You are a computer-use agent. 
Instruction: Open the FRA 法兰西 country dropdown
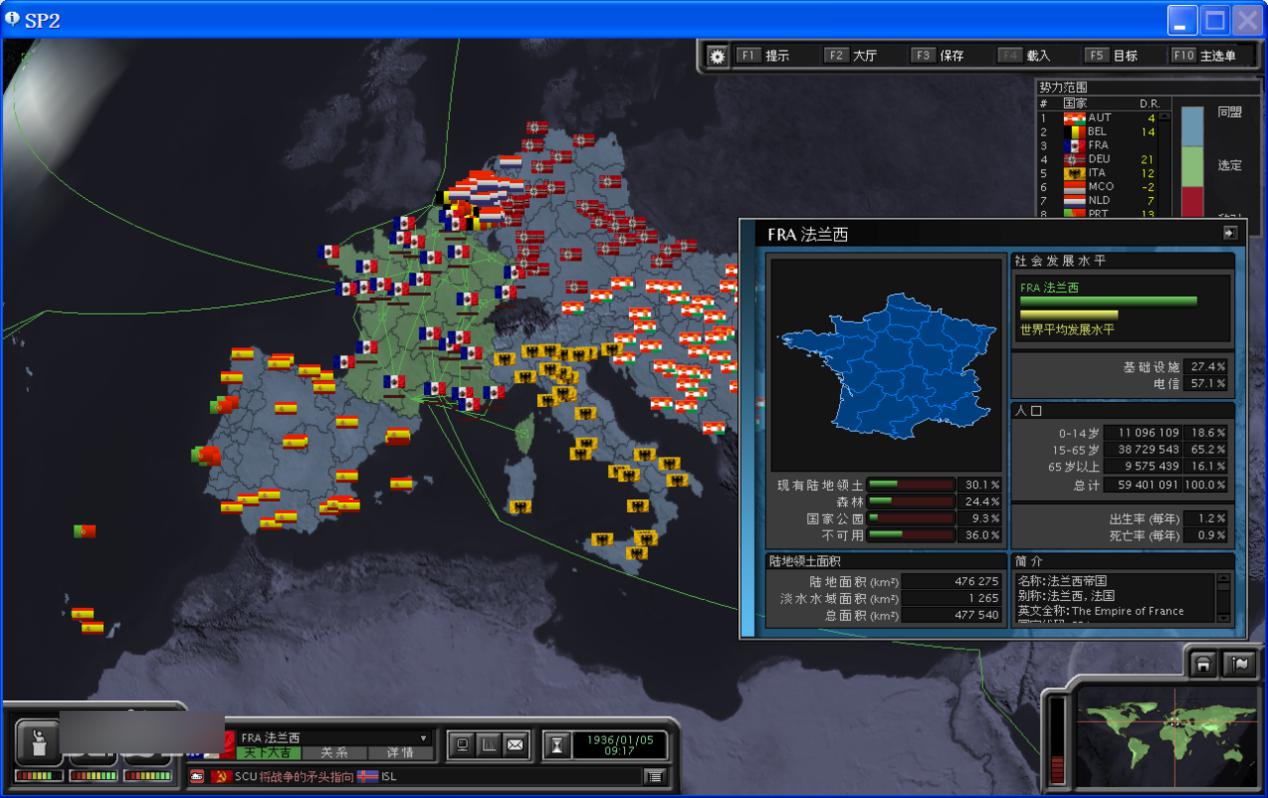point(334,738)
